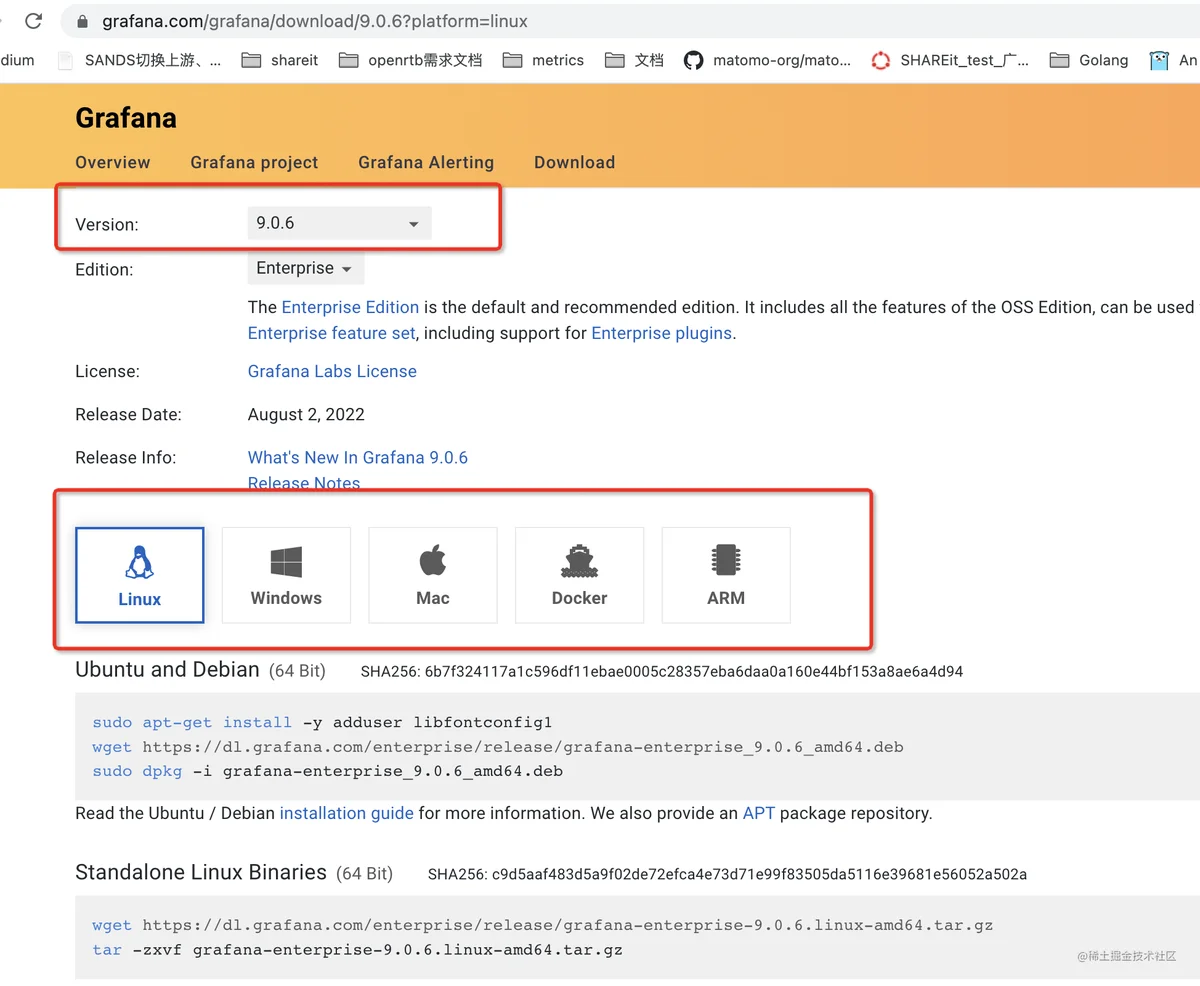Click the sudo dpkg -i command line
Viewport: 1200px width, 986px height.
[327, 771]
